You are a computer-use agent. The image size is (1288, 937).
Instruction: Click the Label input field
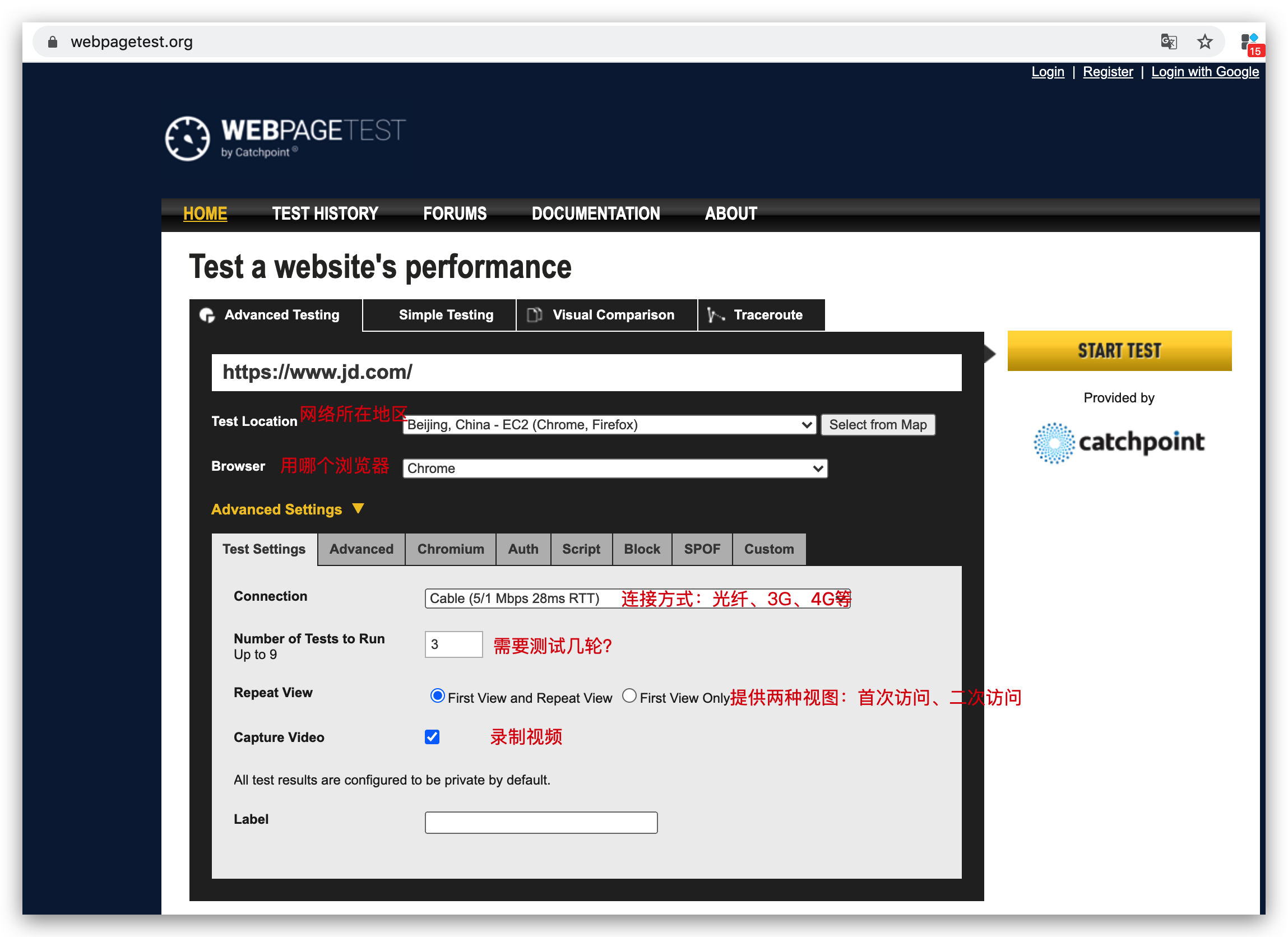540,821
